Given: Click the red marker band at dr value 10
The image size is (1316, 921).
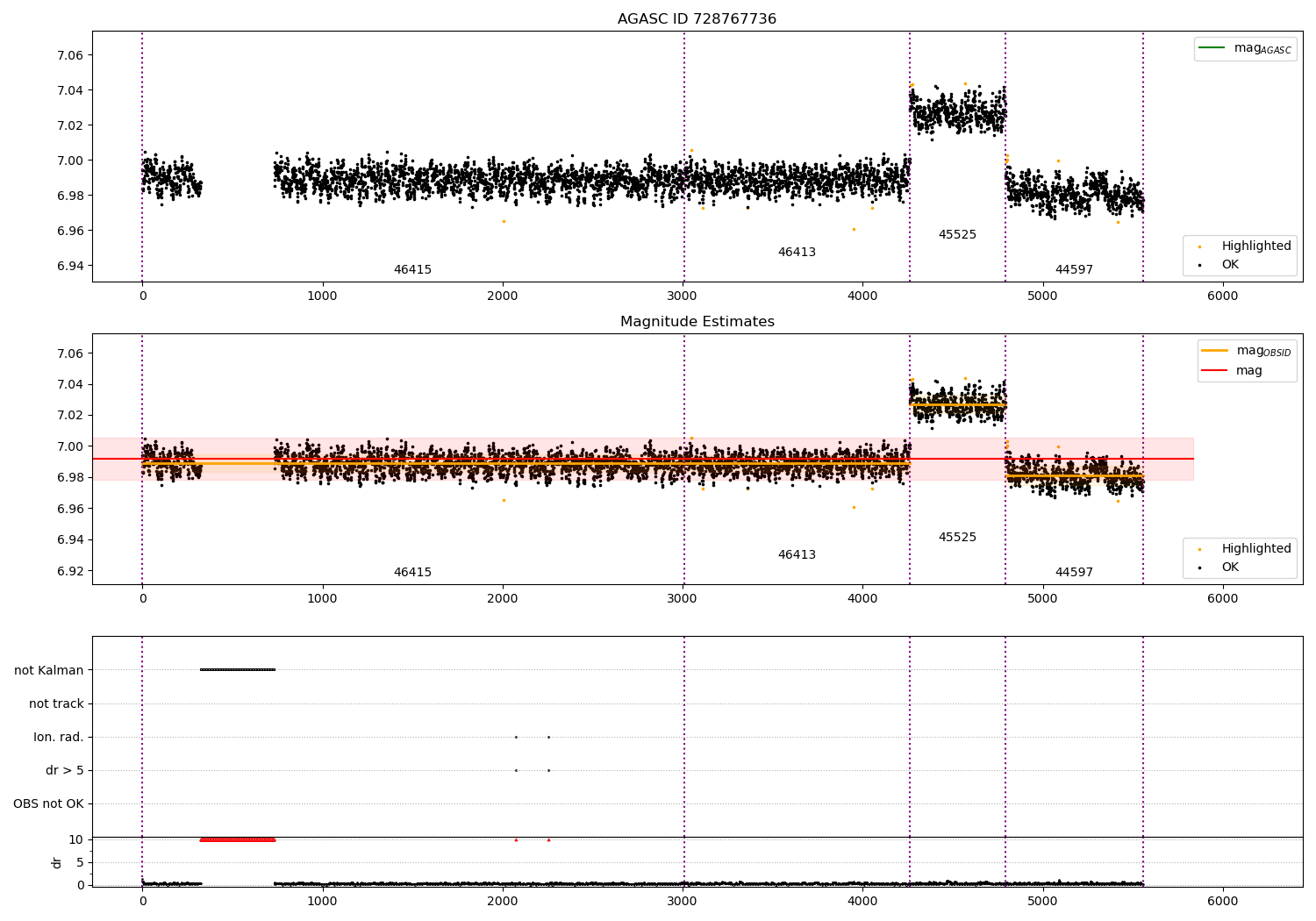Looking at the screenshot, I should (238, 839).
